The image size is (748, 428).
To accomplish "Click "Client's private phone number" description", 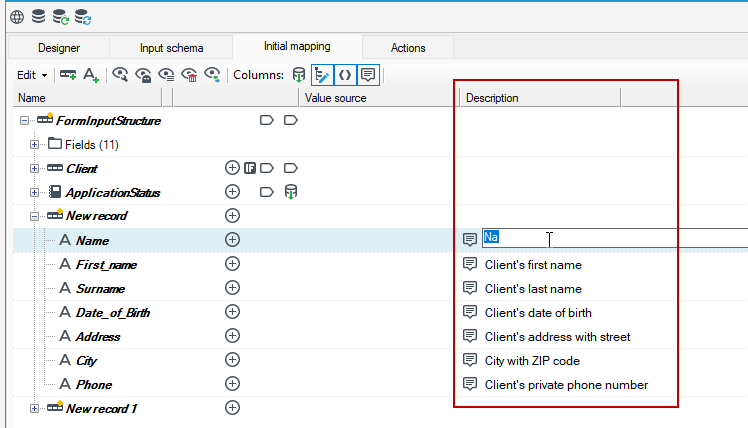I will click(x=566, y=385).
